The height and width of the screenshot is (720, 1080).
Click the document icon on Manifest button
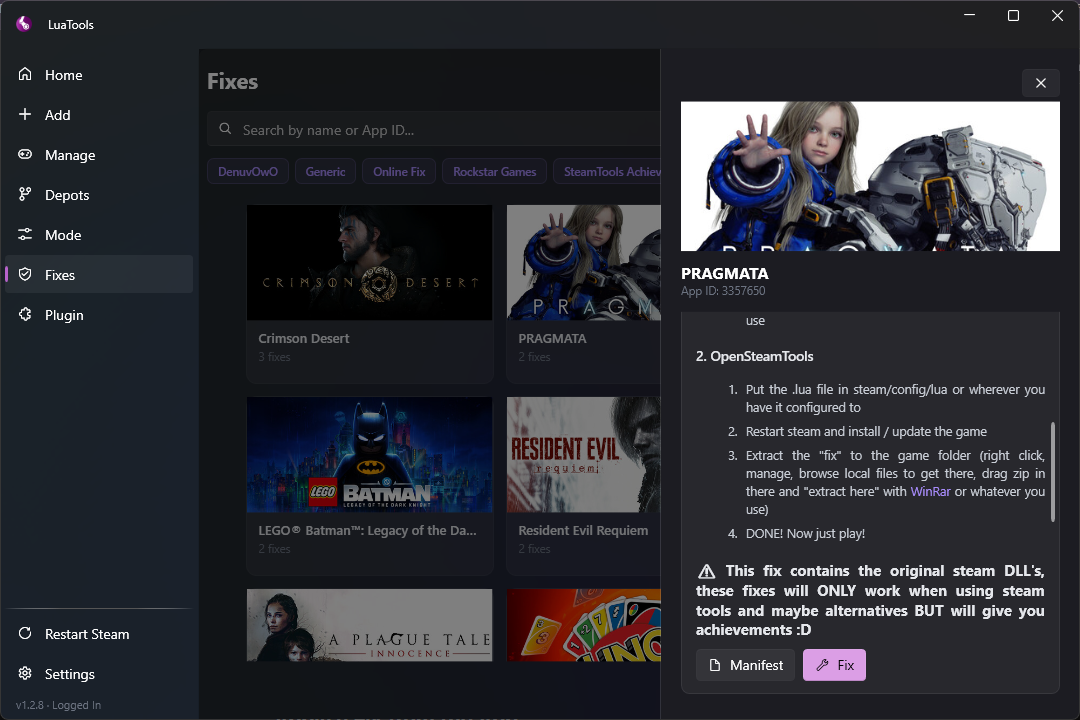click(x=715, y=665)
